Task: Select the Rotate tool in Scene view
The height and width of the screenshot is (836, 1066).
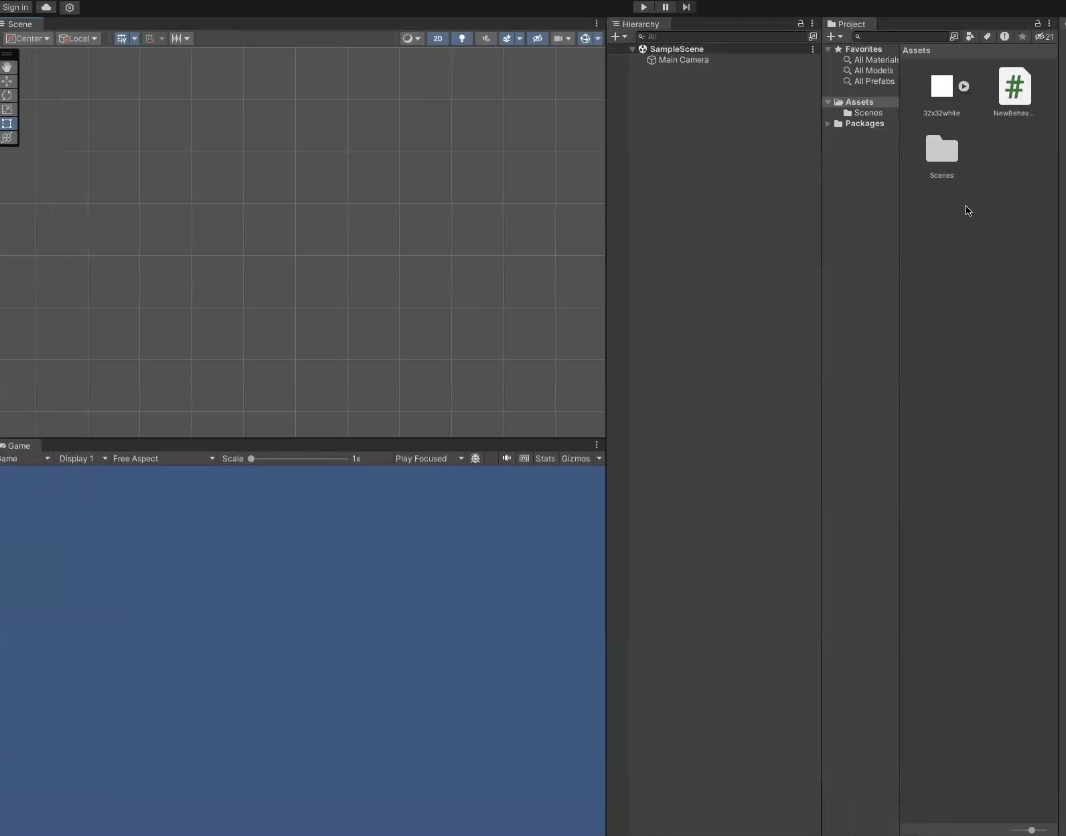Action: (x=7, y=95)
